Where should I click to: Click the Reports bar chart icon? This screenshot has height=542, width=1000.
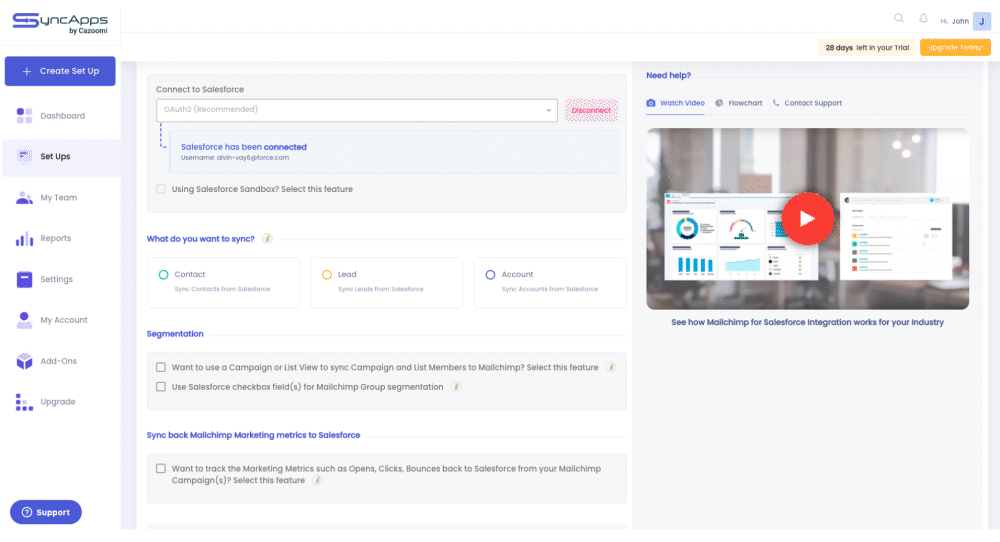pyautogui.click(x=24, y=238)
